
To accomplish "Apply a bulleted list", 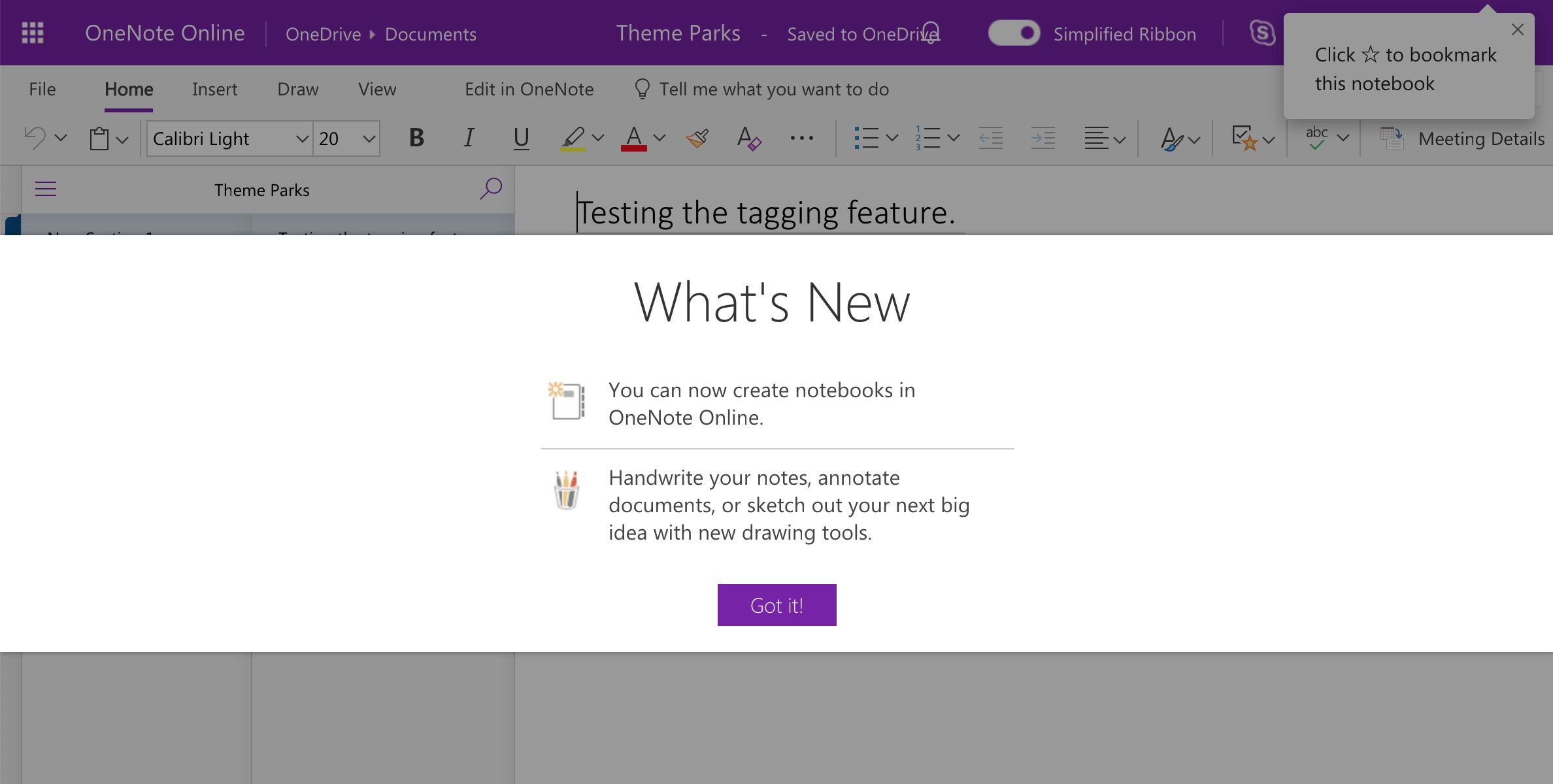I will point(866,138).
